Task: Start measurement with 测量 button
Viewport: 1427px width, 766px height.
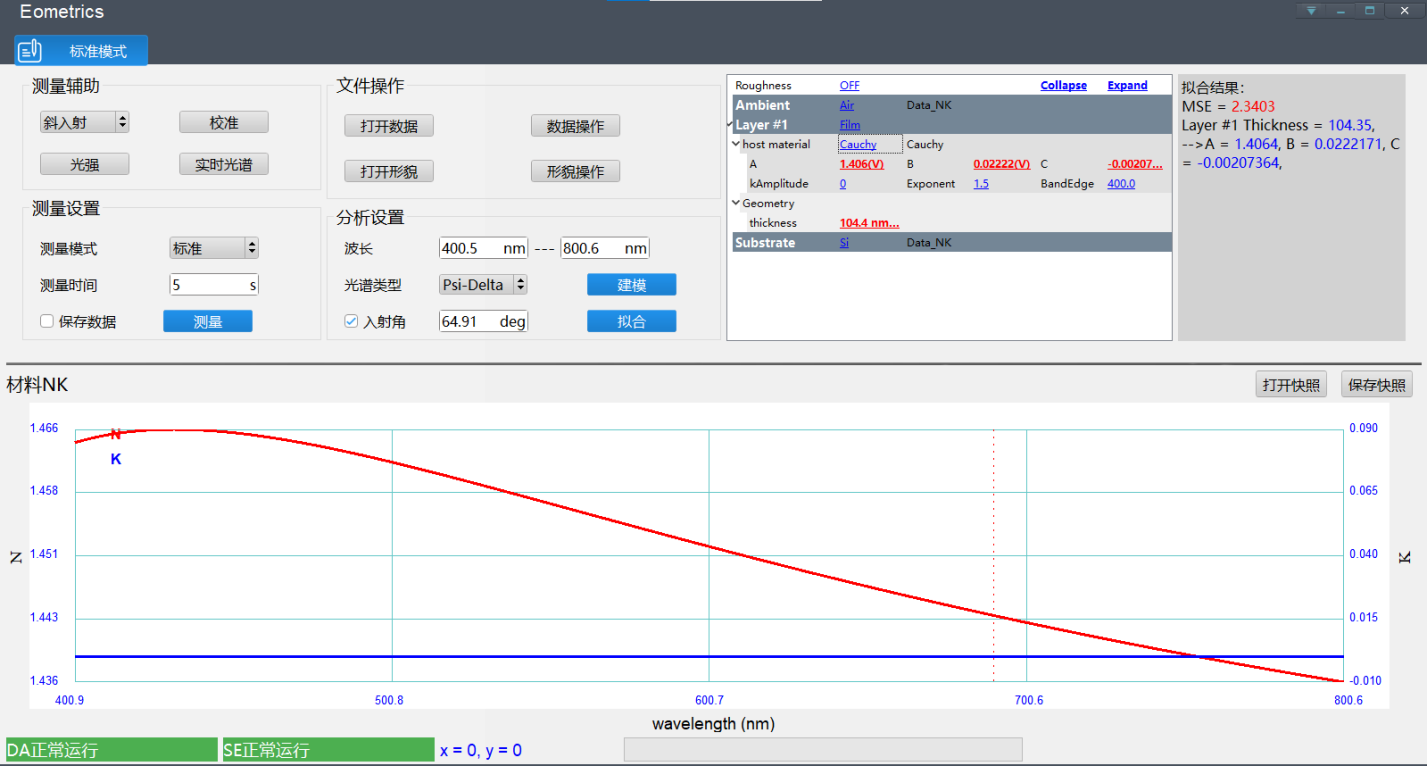Action: pyautogui.click(x=208, y=321)
